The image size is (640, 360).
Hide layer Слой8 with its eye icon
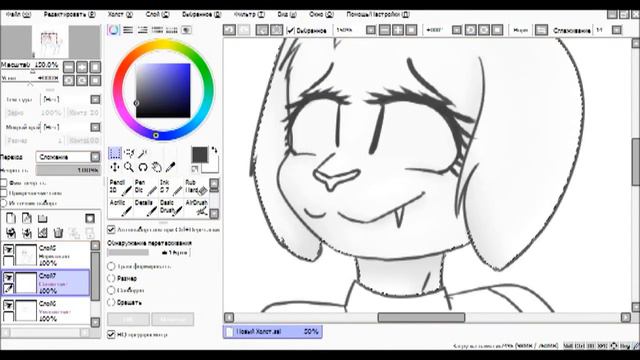[x=8, y=249]
